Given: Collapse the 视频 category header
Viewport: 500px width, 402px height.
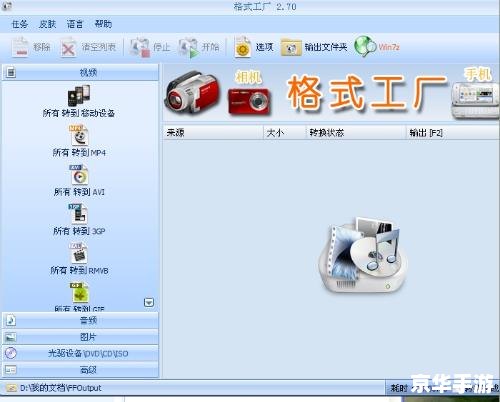Looking at the screenshot, I should (x=80, y=72).
